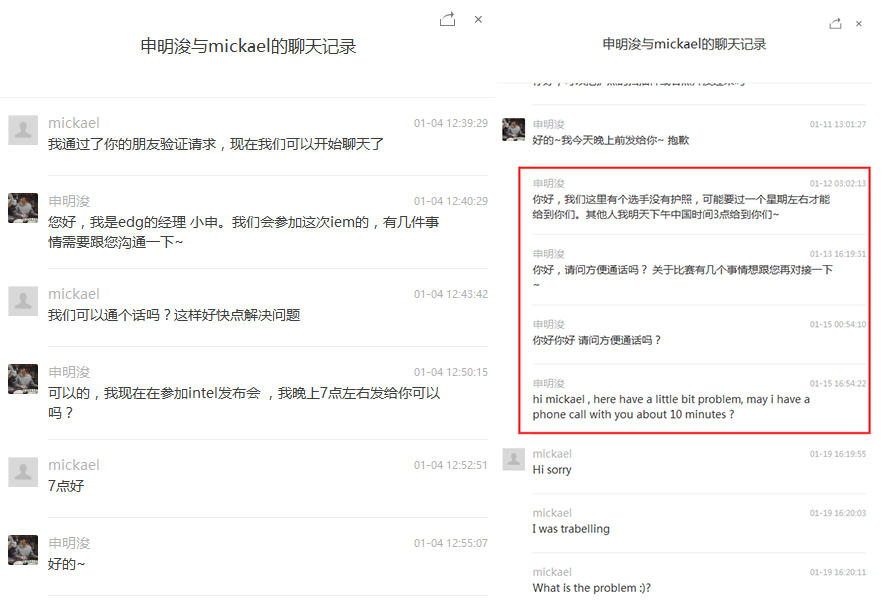Click 申明浚's avatar next to '好的~' message
This screenshot has width=881, height=610.
[23, 550]
